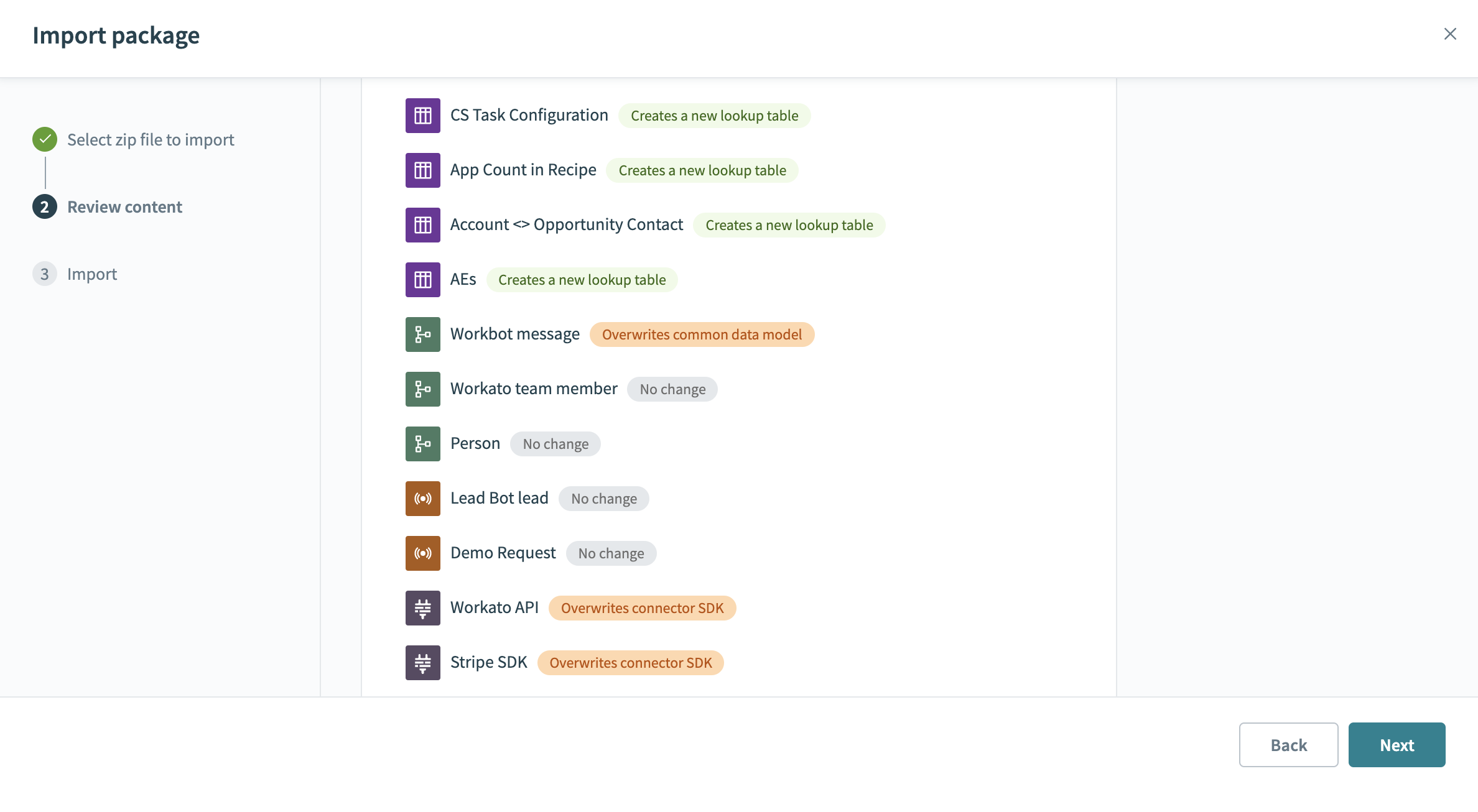Select the 'Review content' step
The width and height of the screenshot is (1478, 812).
pos(124,207)
